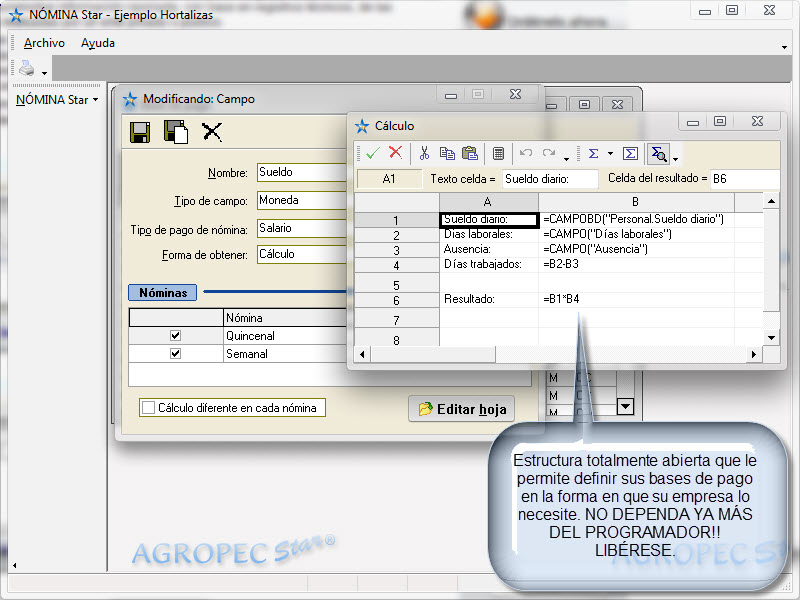Screen dimensions: 800x600
Task: Open dropdown arrow beside formula view icon
Action: click(x=676, y=159)
